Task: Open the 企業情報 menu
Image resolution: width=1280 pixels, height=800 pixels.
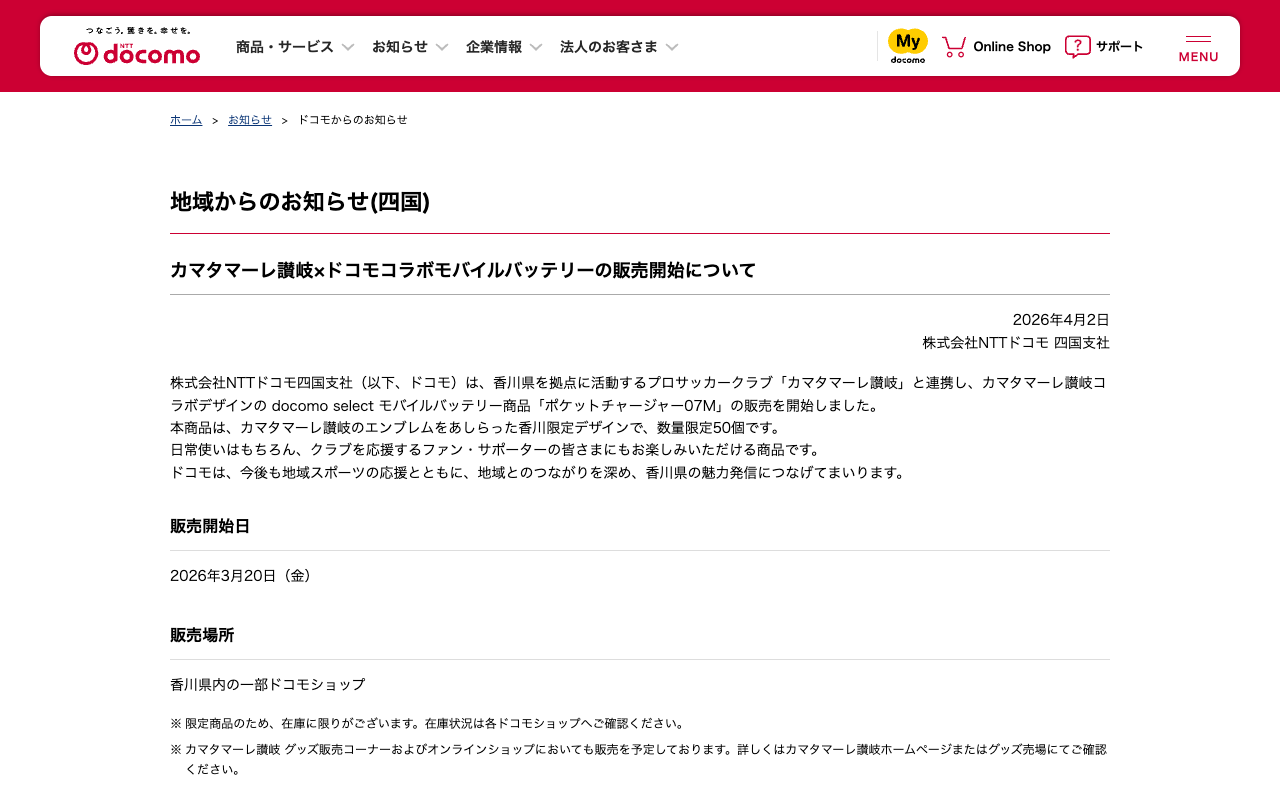Action: [x=494, y=47]
